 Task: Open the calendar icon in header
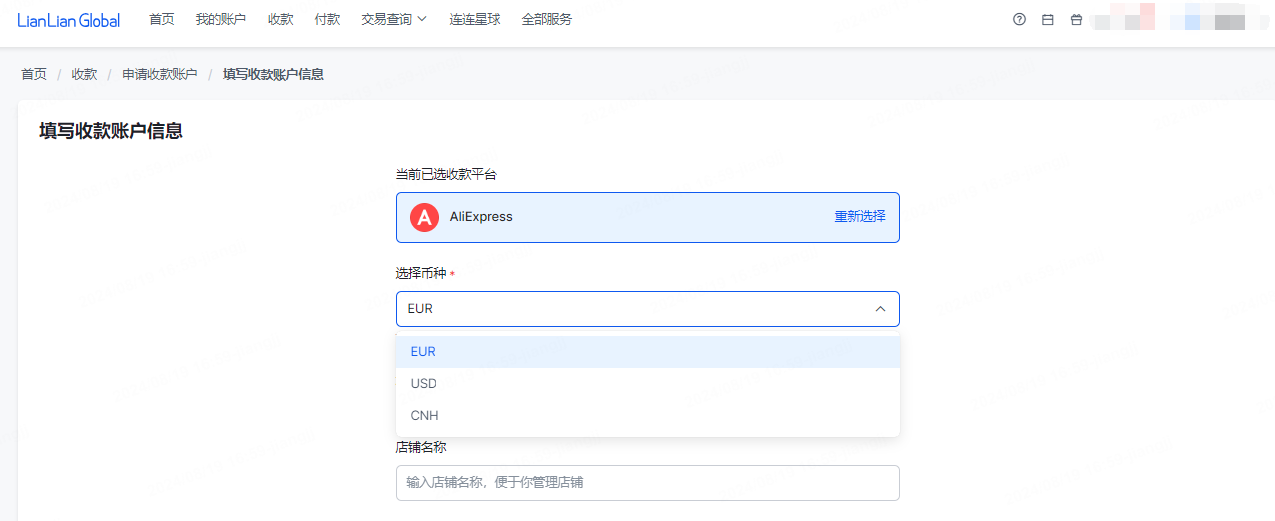(x=1047, y=19)
